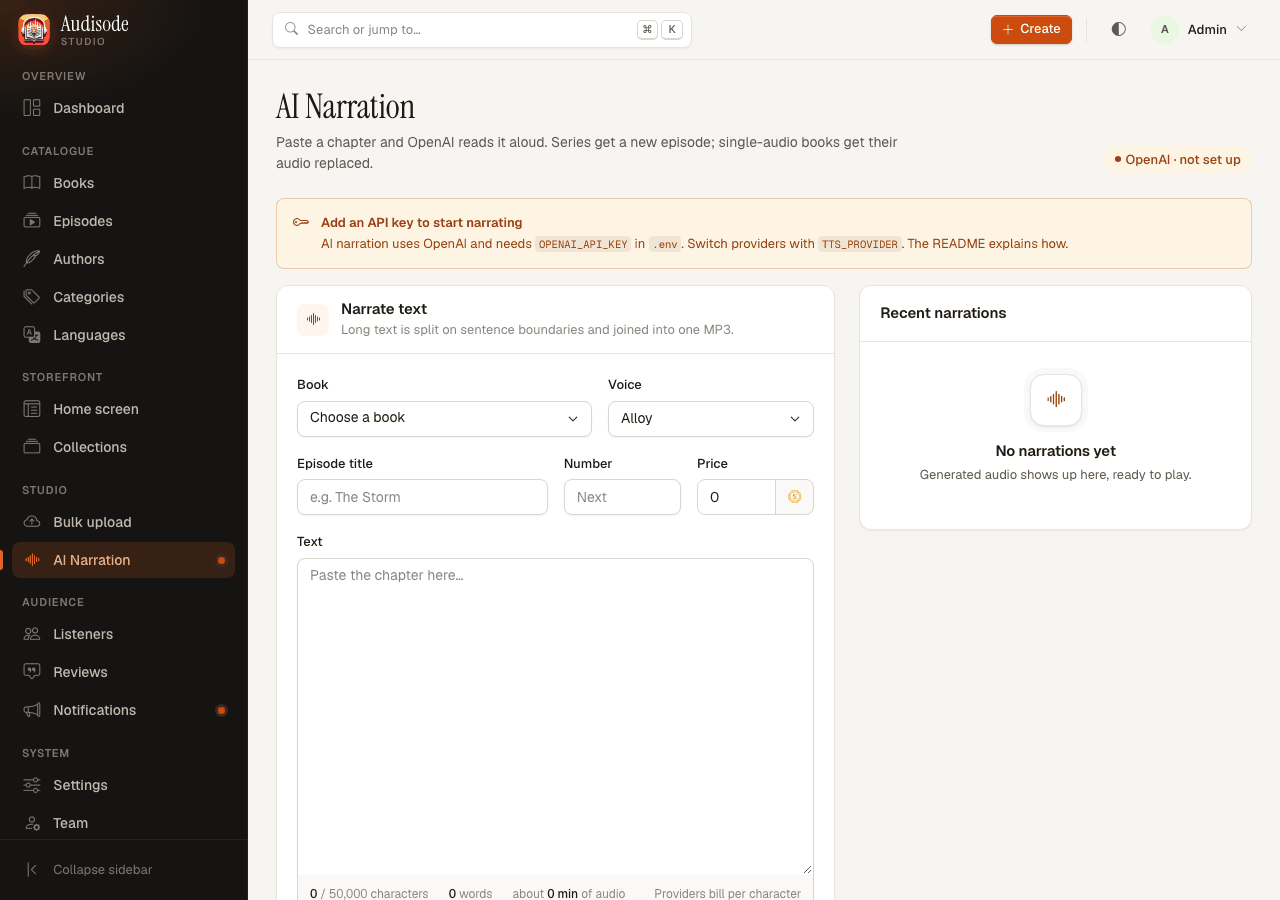
Task: Open the Team page
Action: (x=124, y=823)
